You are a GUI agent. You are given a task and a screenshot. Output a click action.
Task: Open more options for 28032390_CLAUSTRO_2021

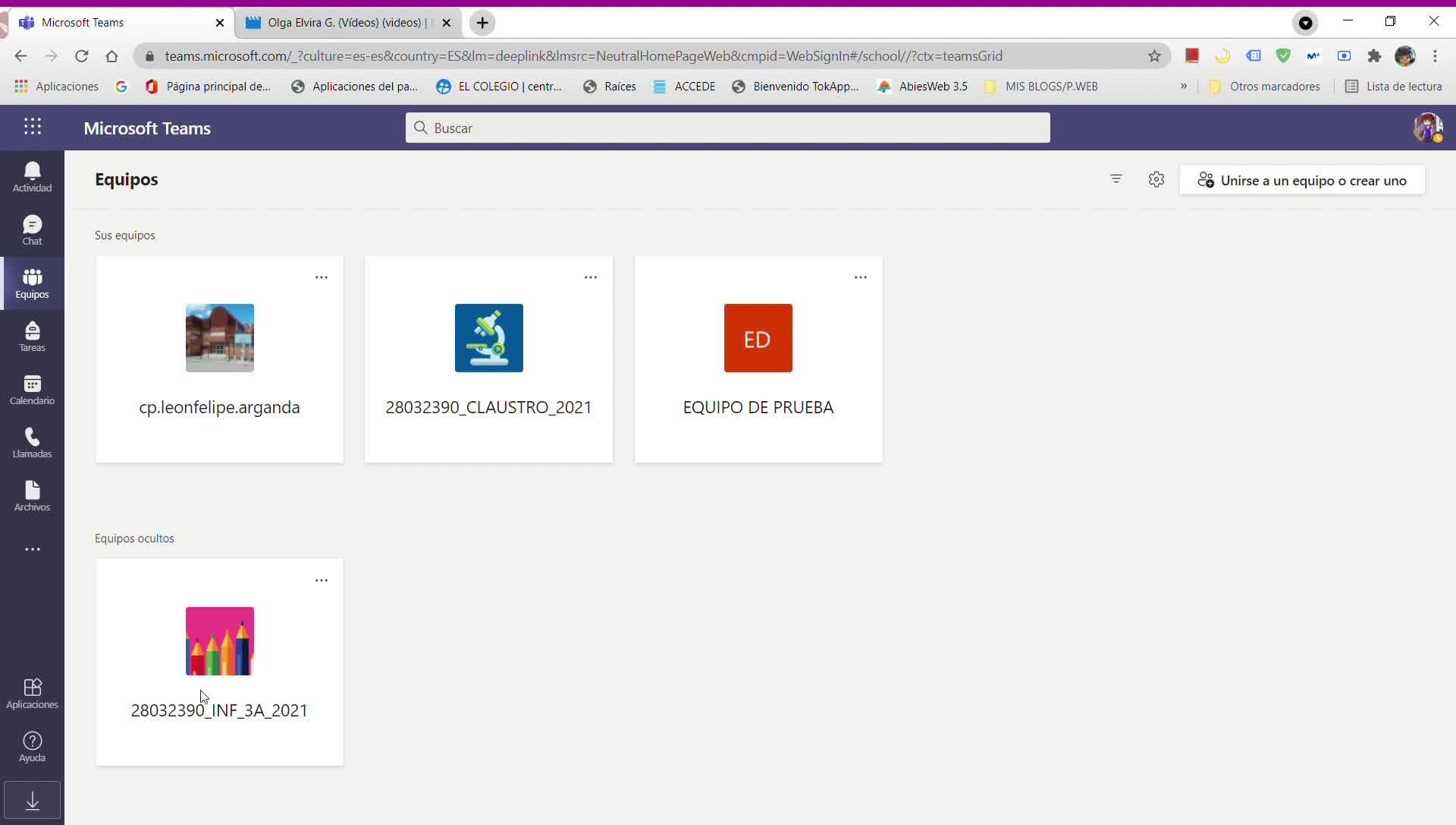point(591,278)
